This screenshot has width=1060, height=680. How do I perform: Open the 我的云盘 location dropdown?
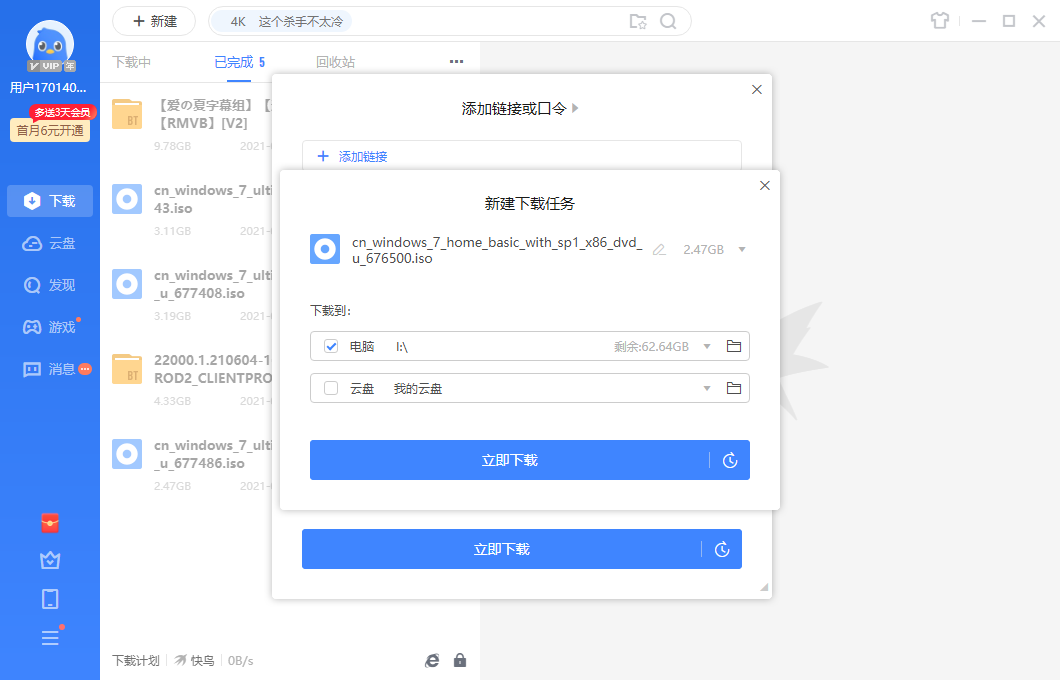point(709,388)
